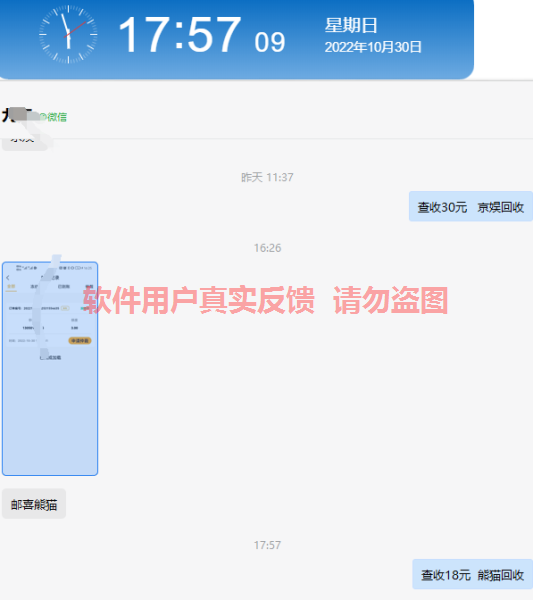Click the 昨天 11:37 timestamp
The image size is (533, 600).
click(267, 177)
